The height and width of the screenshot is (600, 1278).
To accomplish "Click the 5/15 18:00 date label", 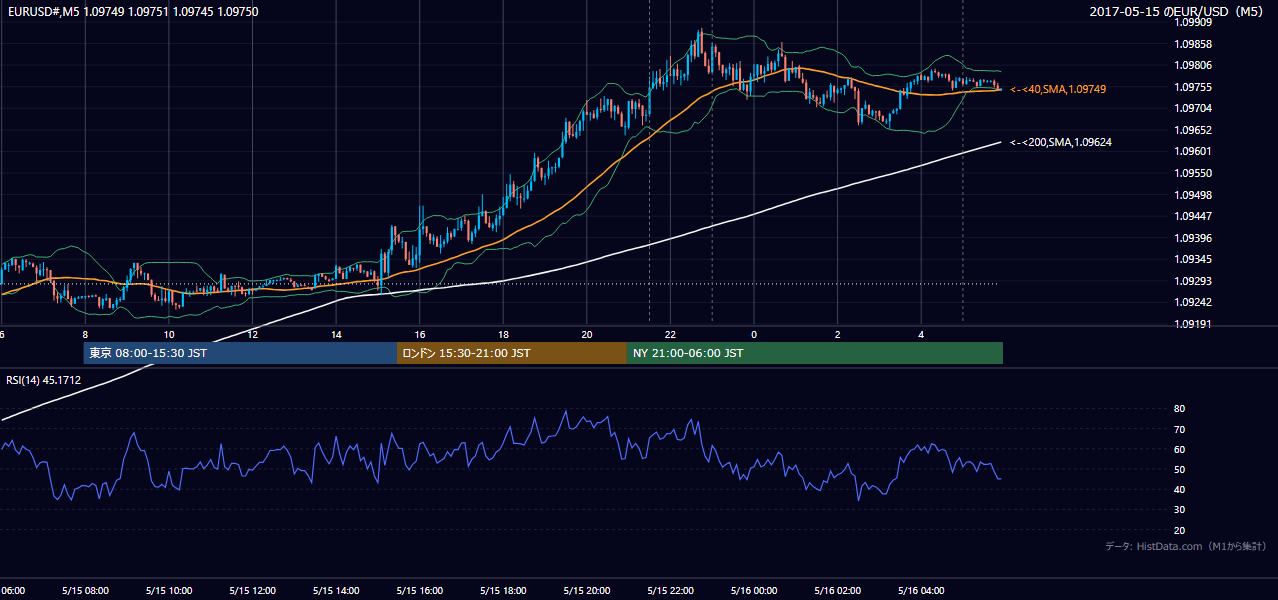I will (x=503, y=591).
